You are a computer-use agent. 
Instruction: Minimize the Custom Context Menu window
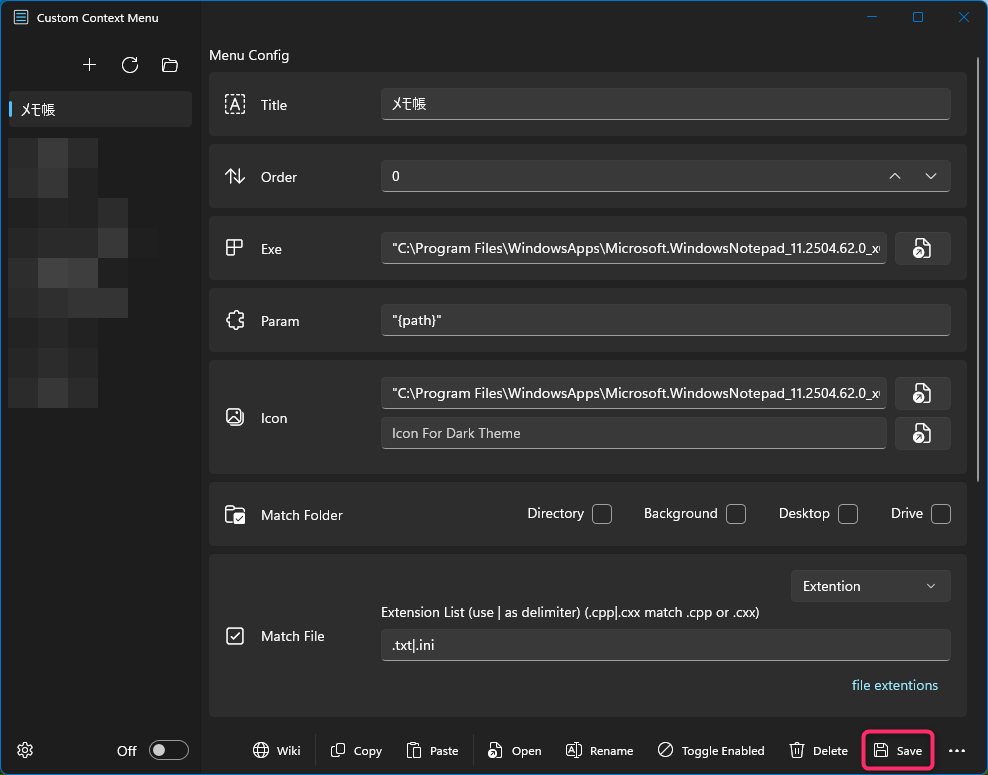[x=872, y=17]
